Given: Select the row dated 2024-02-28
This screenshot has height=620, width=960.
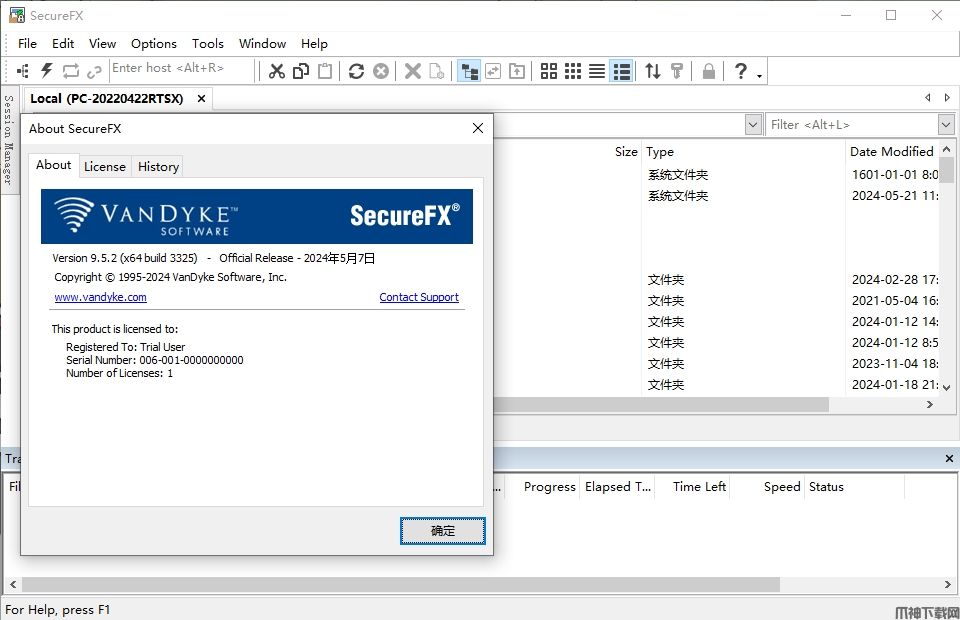Looking at the screenshot, I should (x=716, y=280).
